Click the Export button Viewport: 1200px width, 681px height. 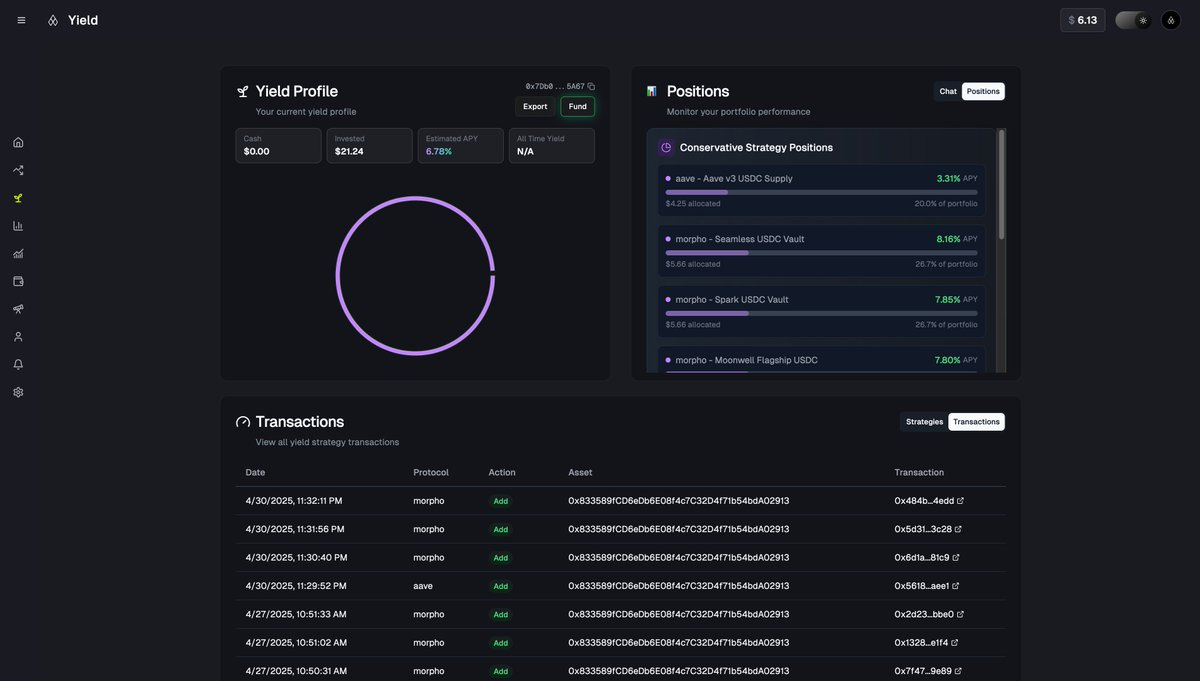[x=535, y=107]
